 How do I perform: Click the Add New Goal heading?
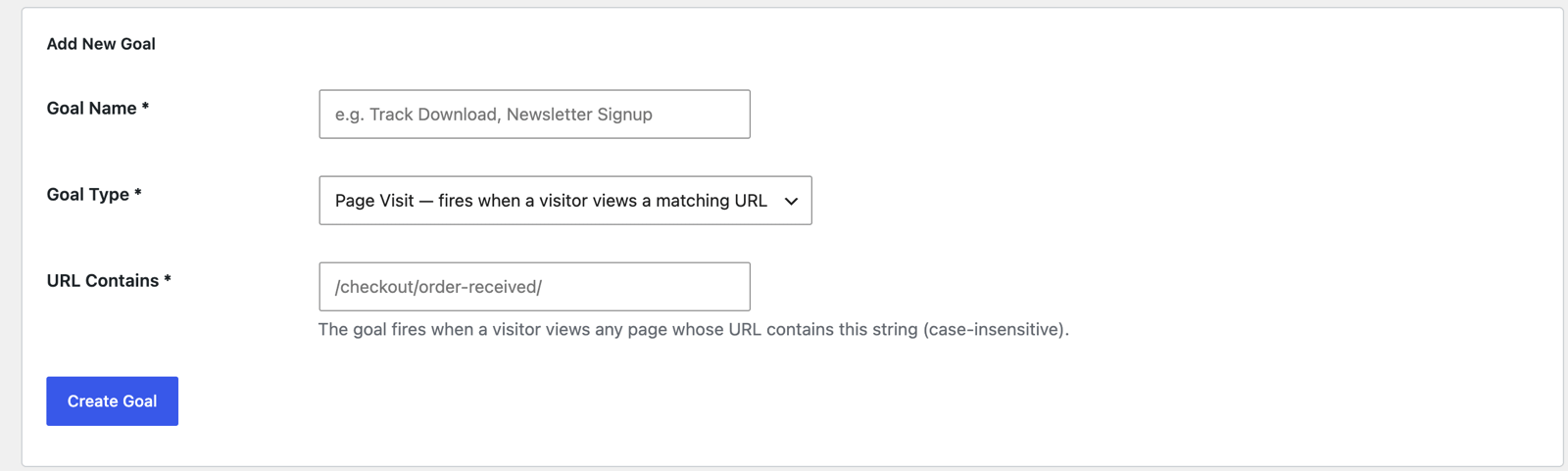(101, 44)
